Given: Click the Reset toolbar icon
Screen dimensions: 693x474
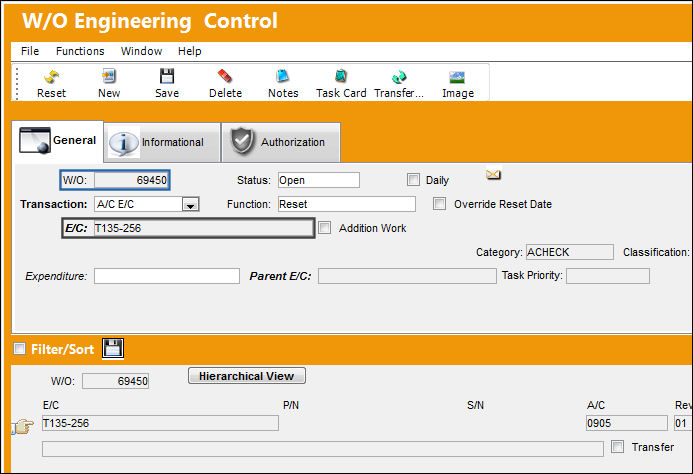Looking at the screenshot, I should pos(52,77).
